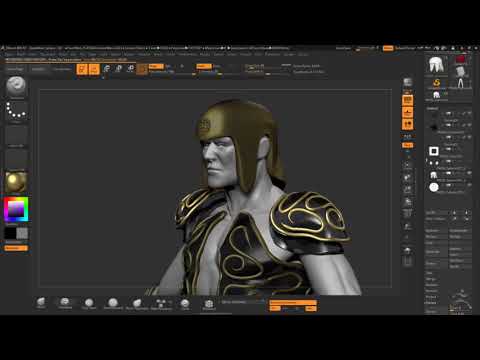Expand the Project section in Subtool panel
Viewport: 480px width, 360px height.
[x=431, y=297]
